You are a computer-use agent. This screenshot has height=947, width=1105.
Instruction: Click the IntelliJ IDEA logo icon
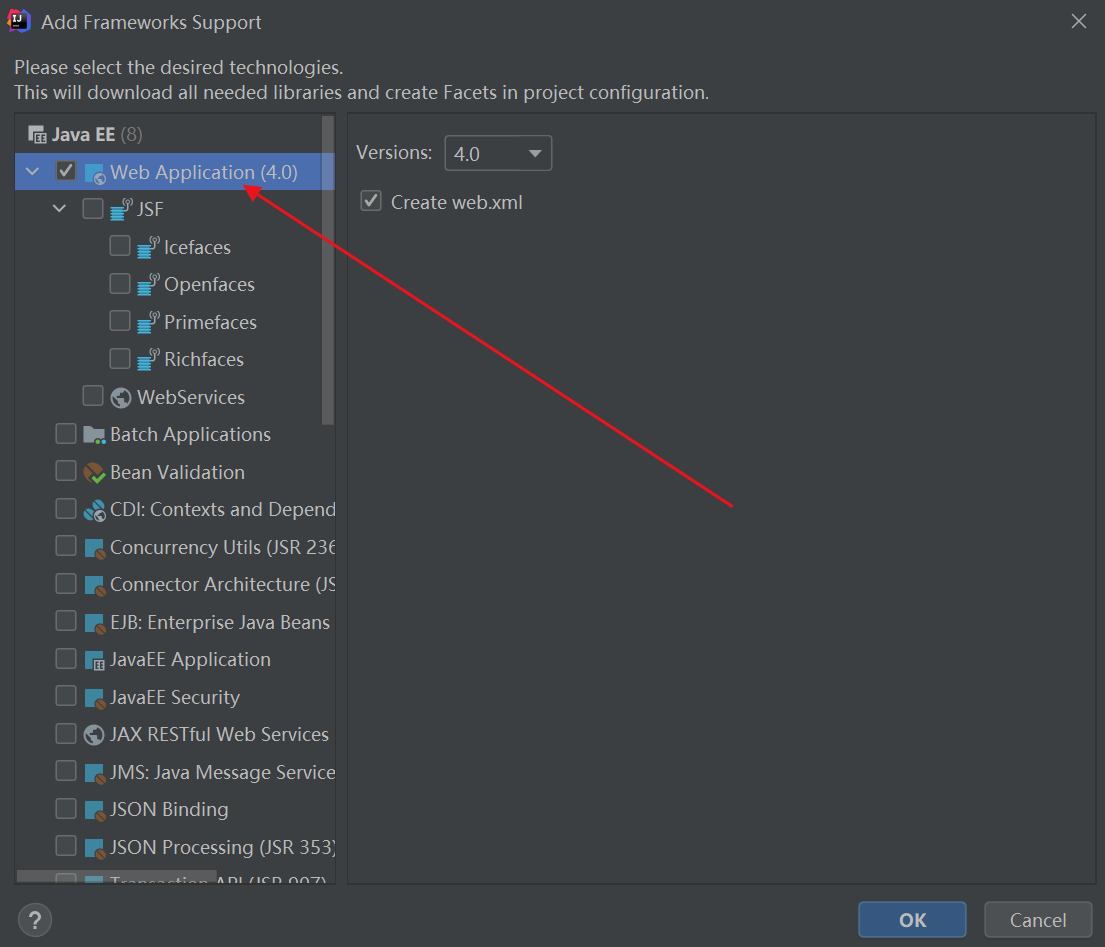pos(18,21)
